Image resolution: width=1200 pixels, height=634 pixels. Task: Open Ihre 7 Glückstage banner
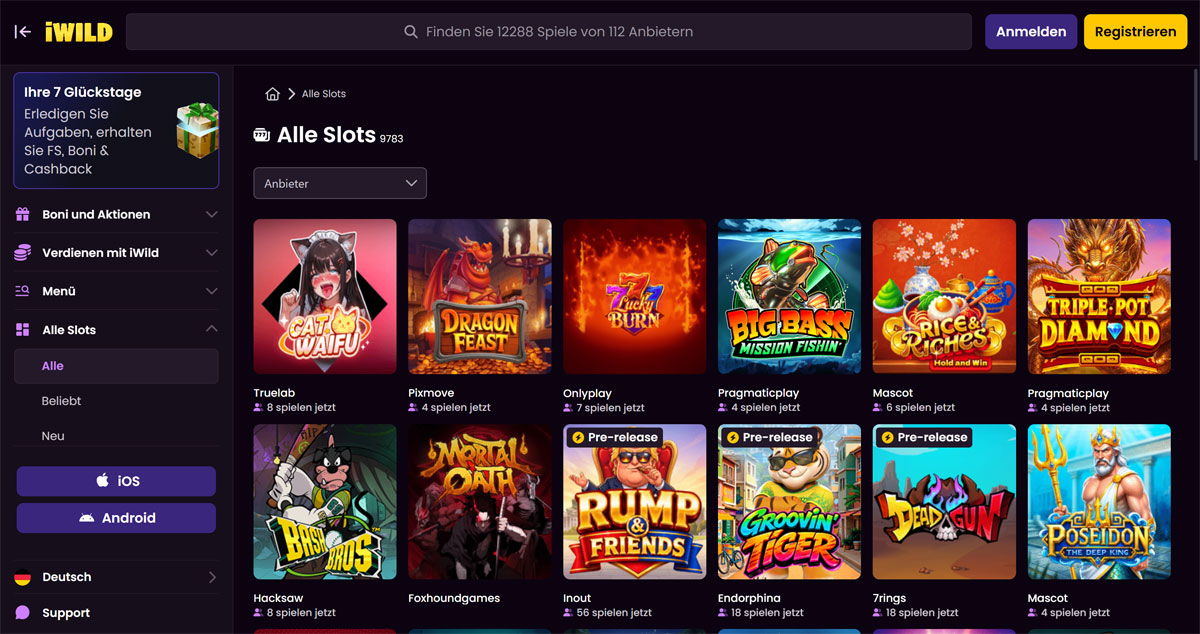[116, 130]
